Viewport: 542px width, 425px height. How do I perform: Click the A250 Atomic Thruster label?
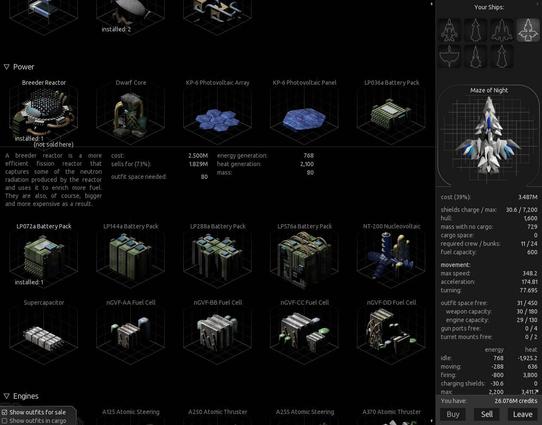pos(217,412)
